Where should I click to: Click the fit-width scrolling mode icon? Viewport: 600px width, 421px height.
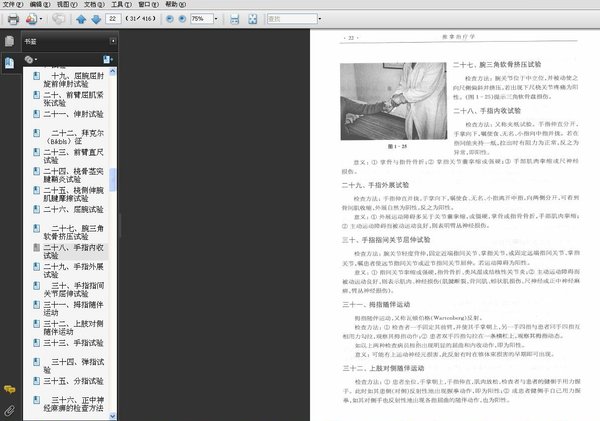tap(234, 19)
